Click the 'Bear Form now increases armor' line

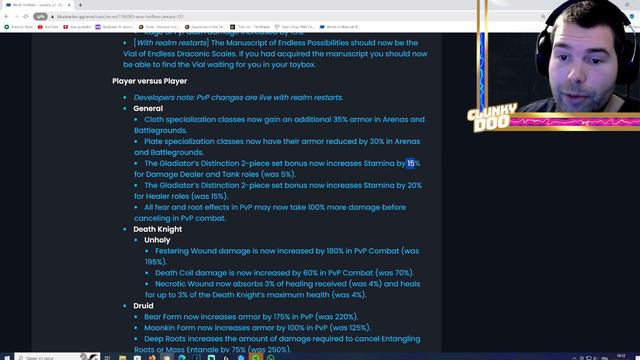pyautogui.click(x=251, y=317)
